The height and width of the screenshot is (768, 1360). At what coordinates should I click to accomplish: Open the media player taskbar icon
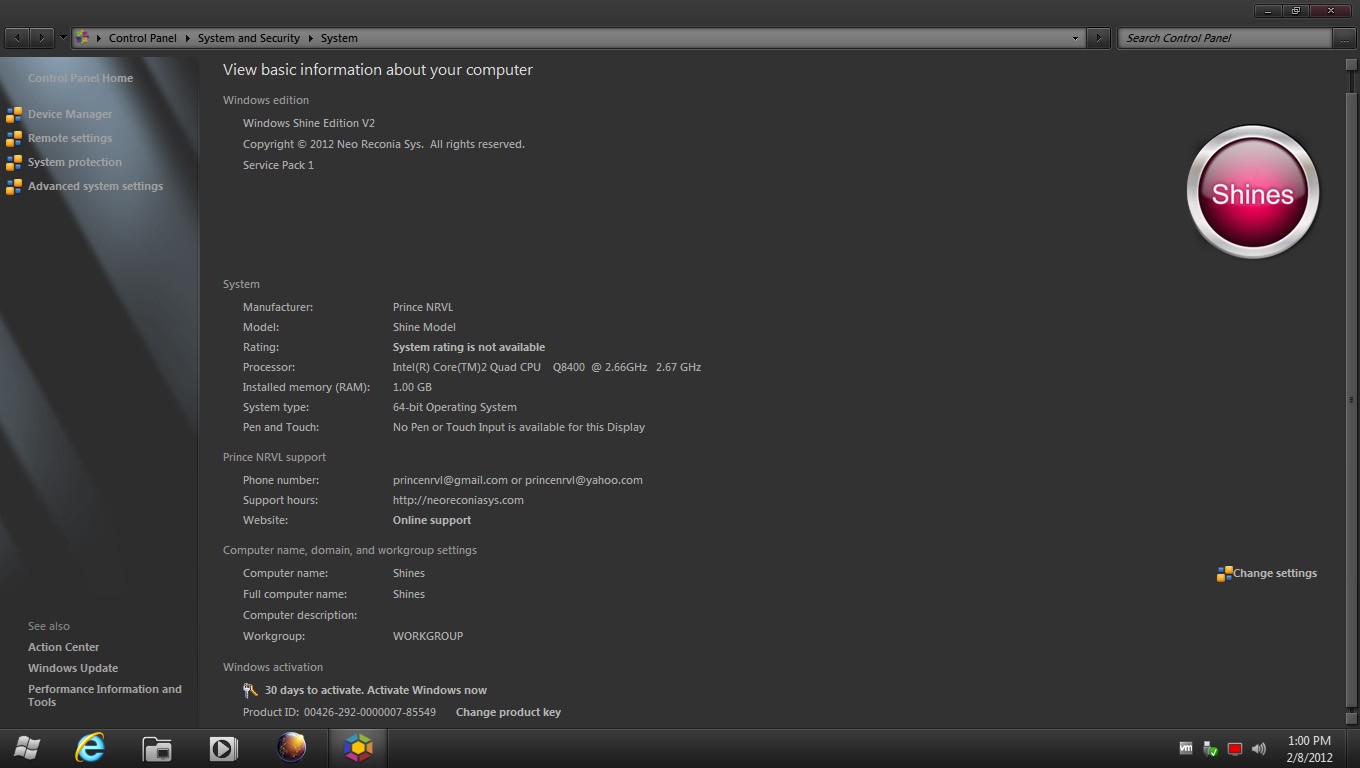223,748
